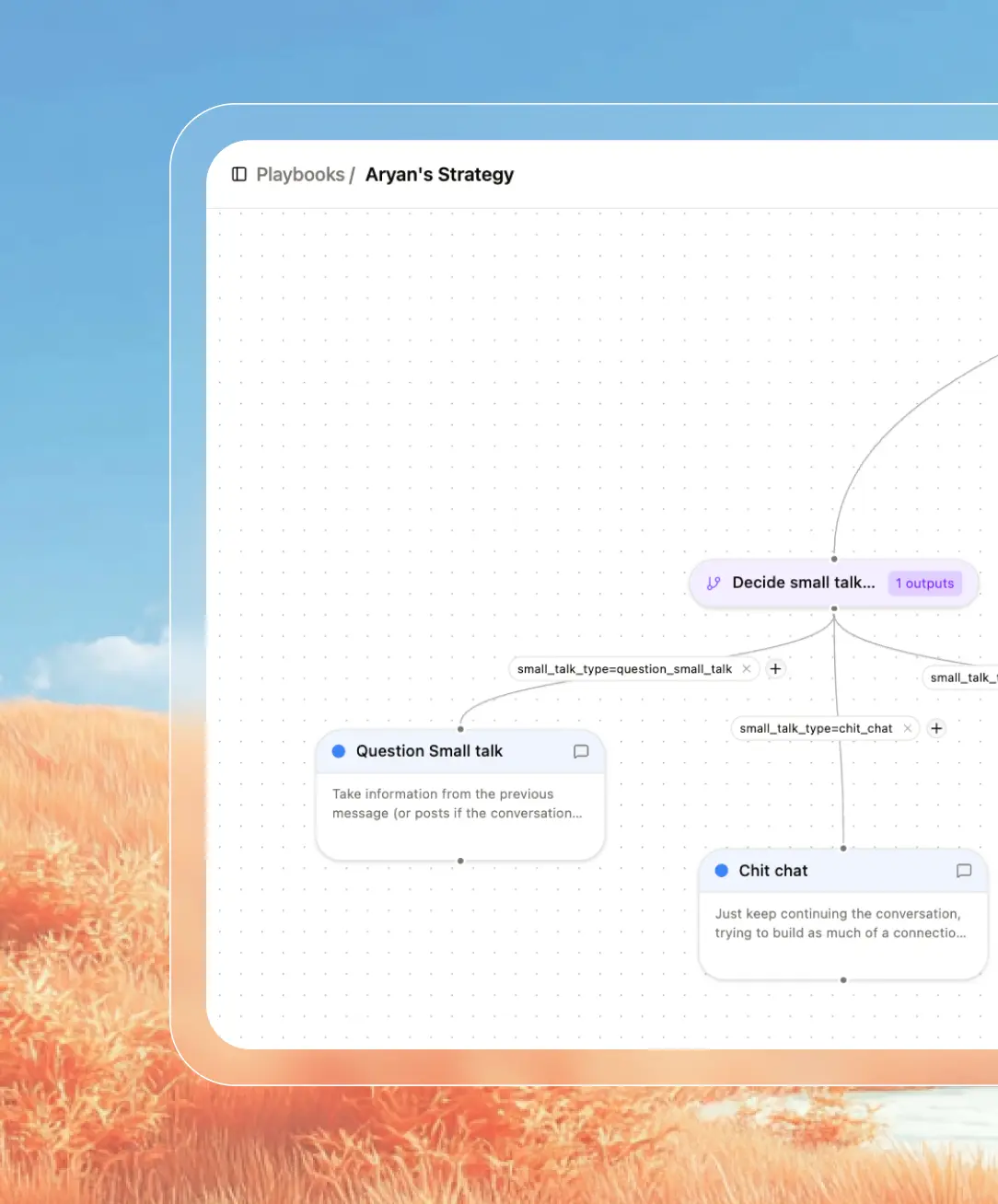Select the Question Small talk node title

(x=429, y=751)
